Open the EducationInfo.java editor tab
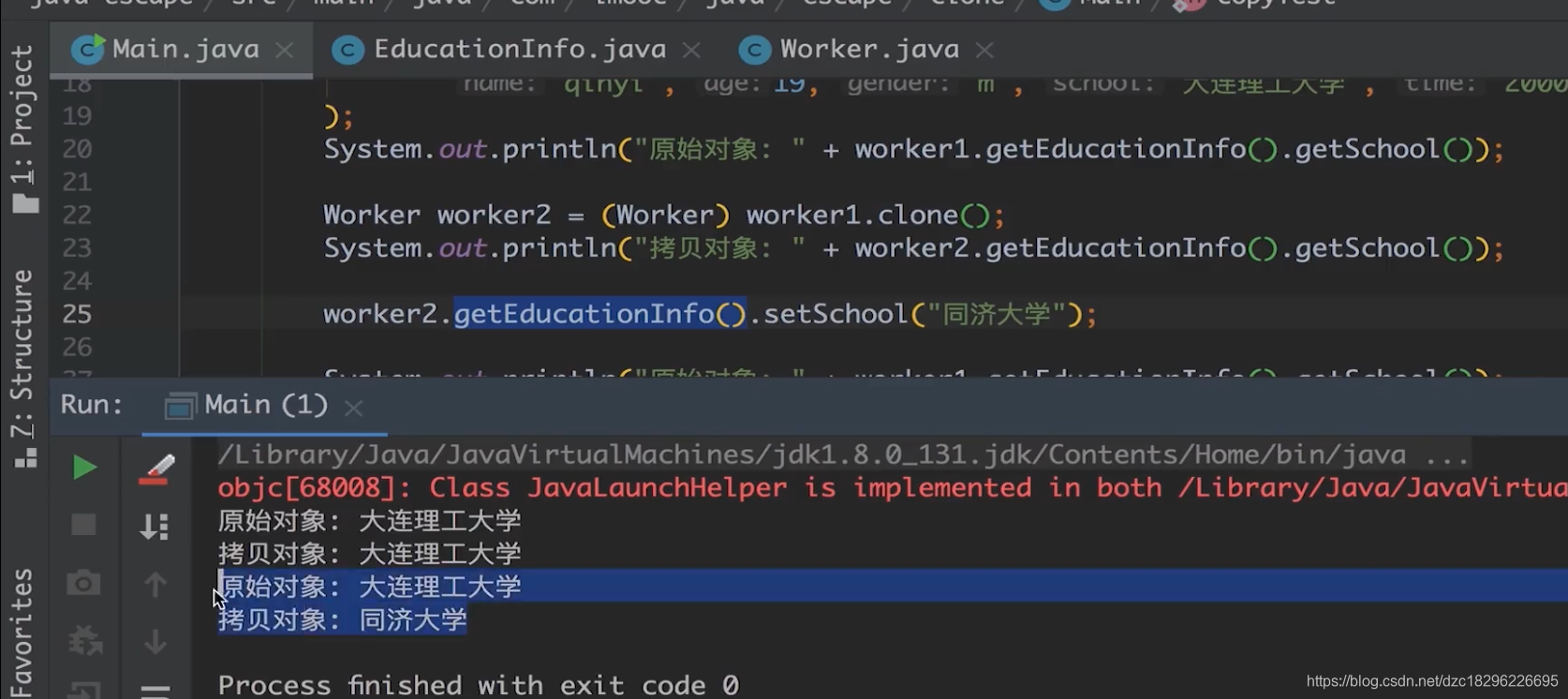1568x699 pixels. [x=520, y=50]
